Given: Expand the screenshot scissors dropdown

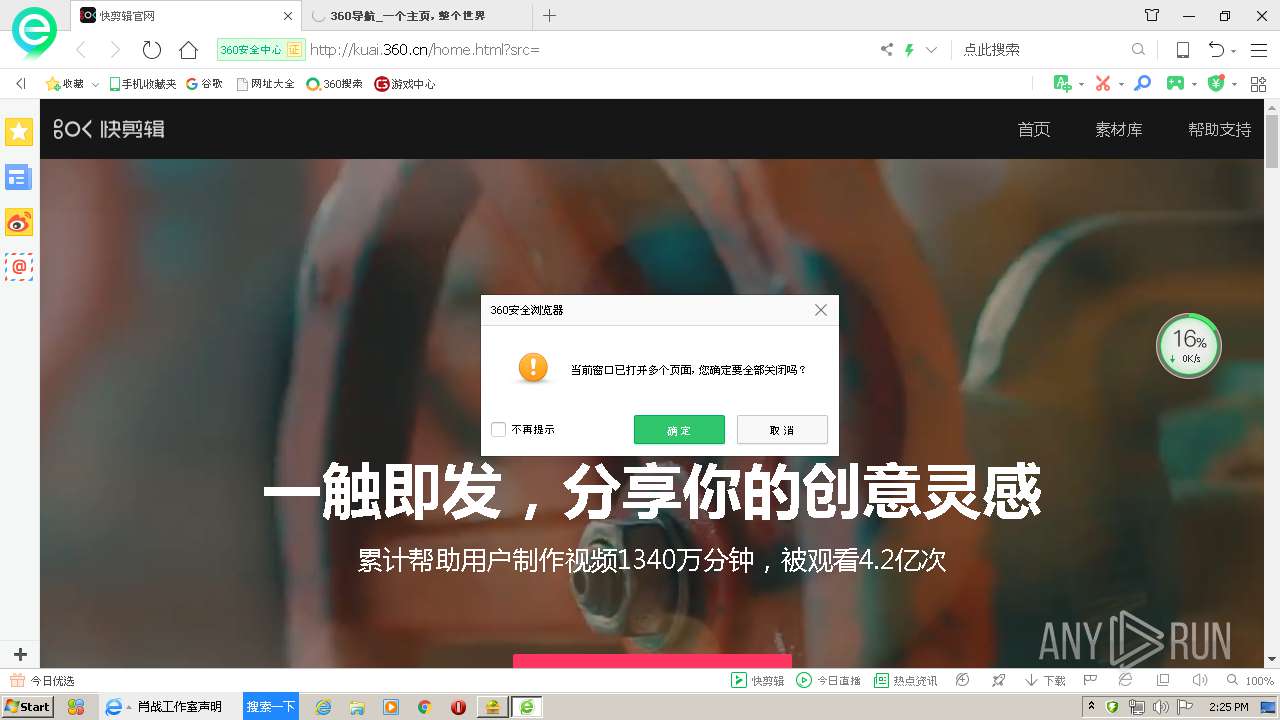Looking at the screenshot, I should pyautogui.click(x=1121, y=84).
